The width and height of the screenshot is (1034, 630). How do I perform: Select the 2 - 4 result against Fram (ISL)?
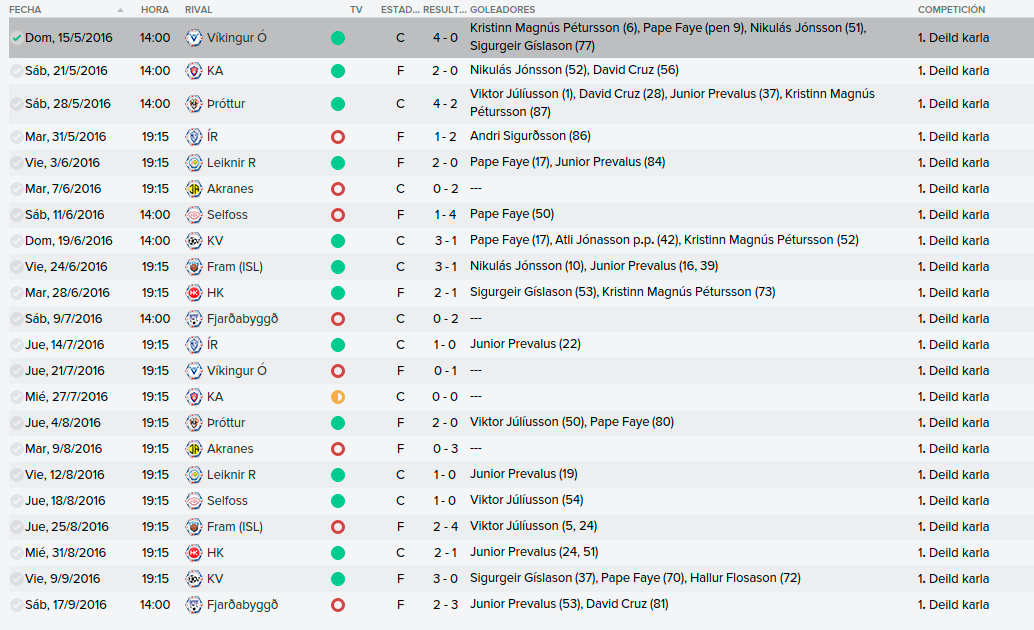tap(445, 526)
